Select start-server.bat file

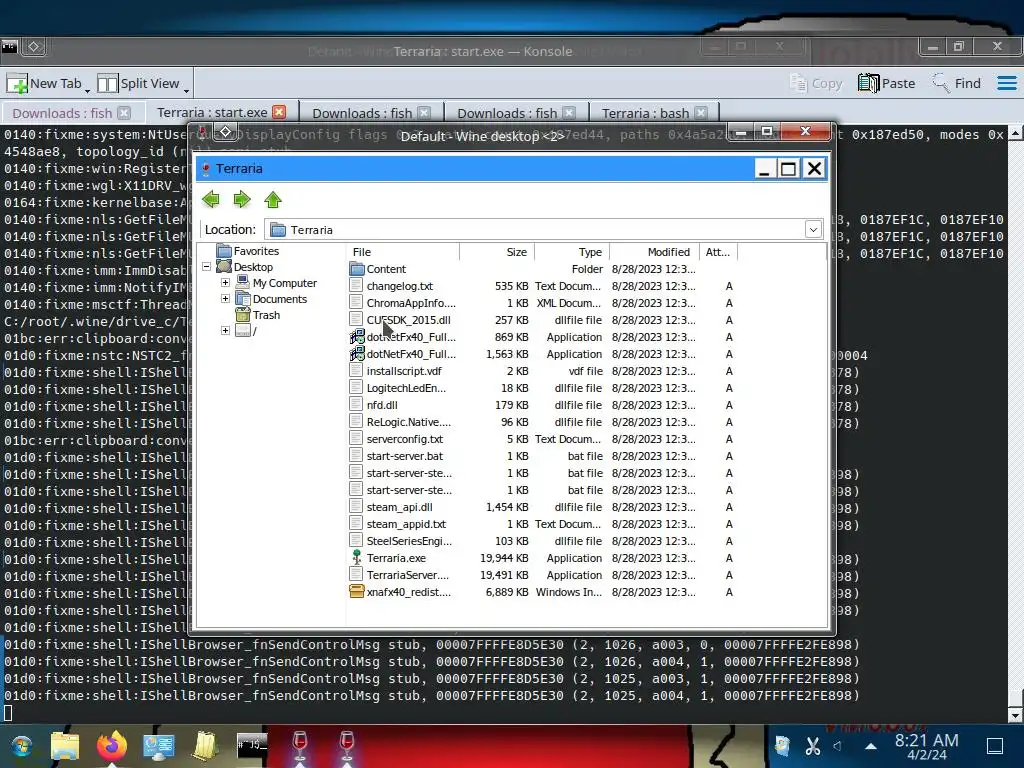(x=404, y=456)
